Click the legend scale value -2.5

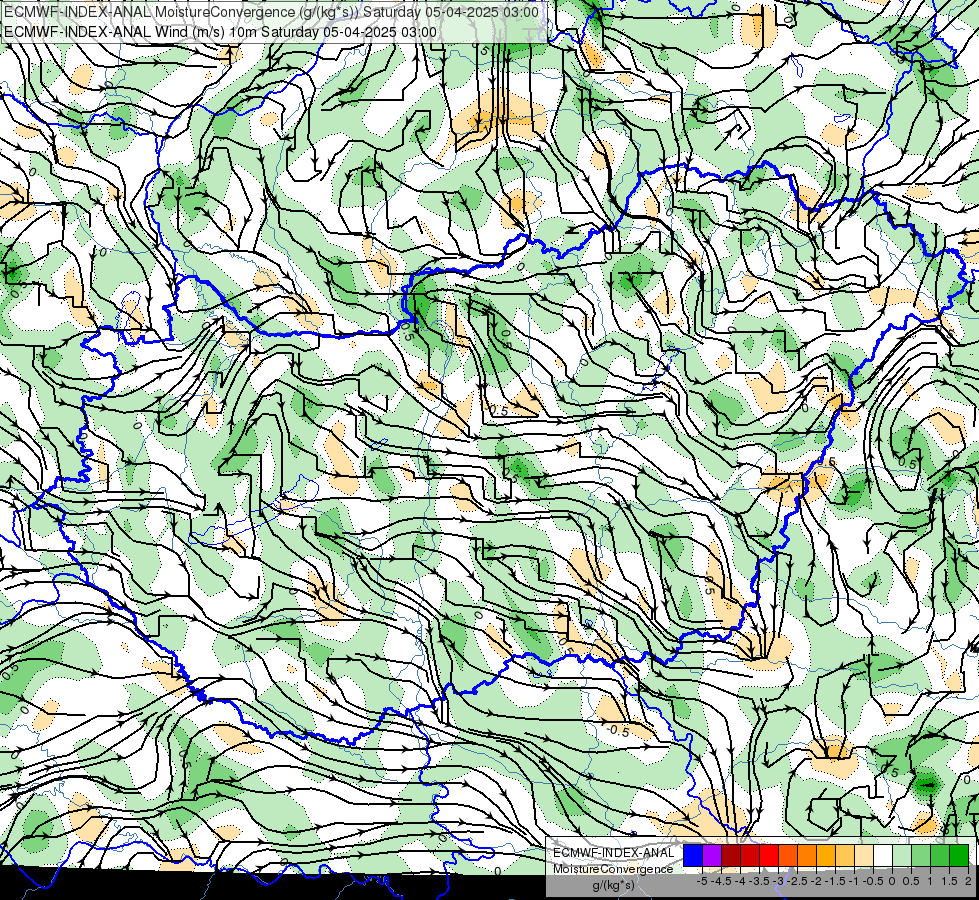797,881
